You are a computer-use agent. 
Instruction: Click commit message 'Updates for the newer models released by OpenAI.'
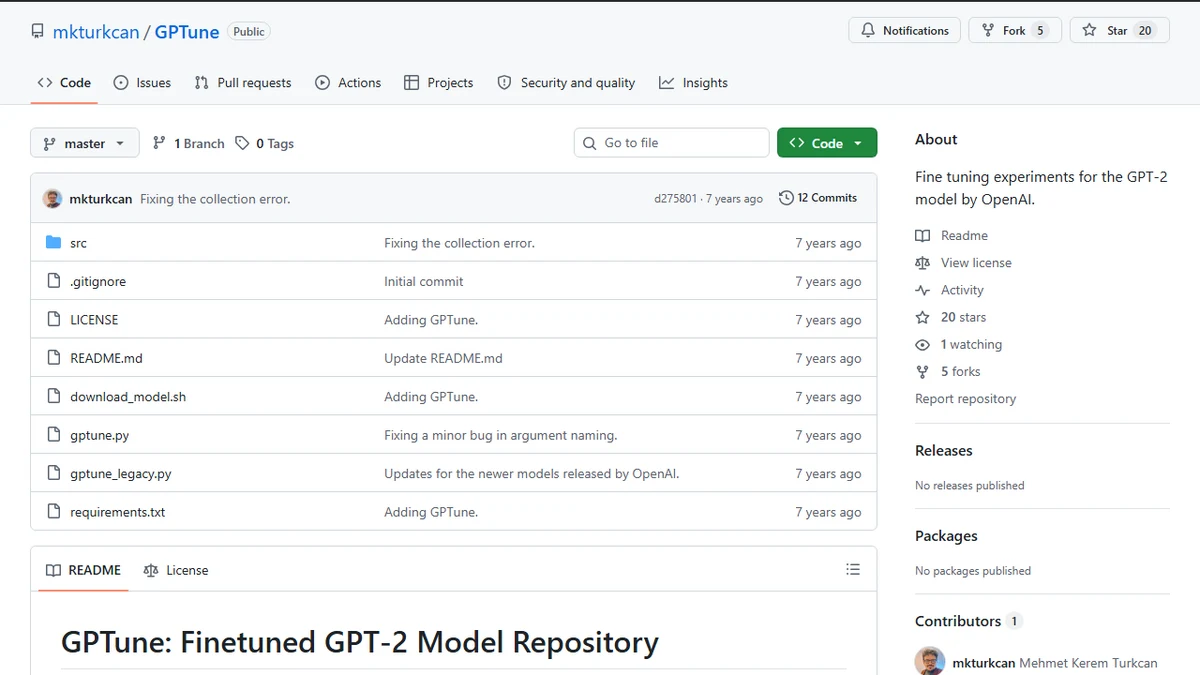tap(532, 474)
